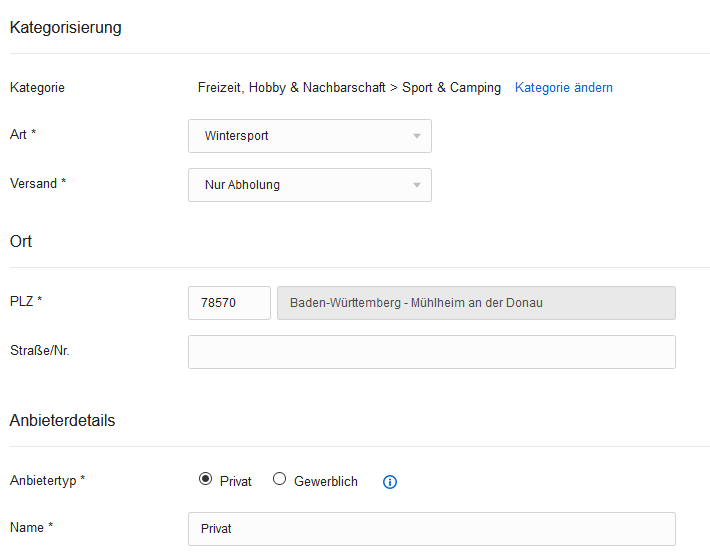
Task: Select the Privat radio button
Action: [205, 479]
